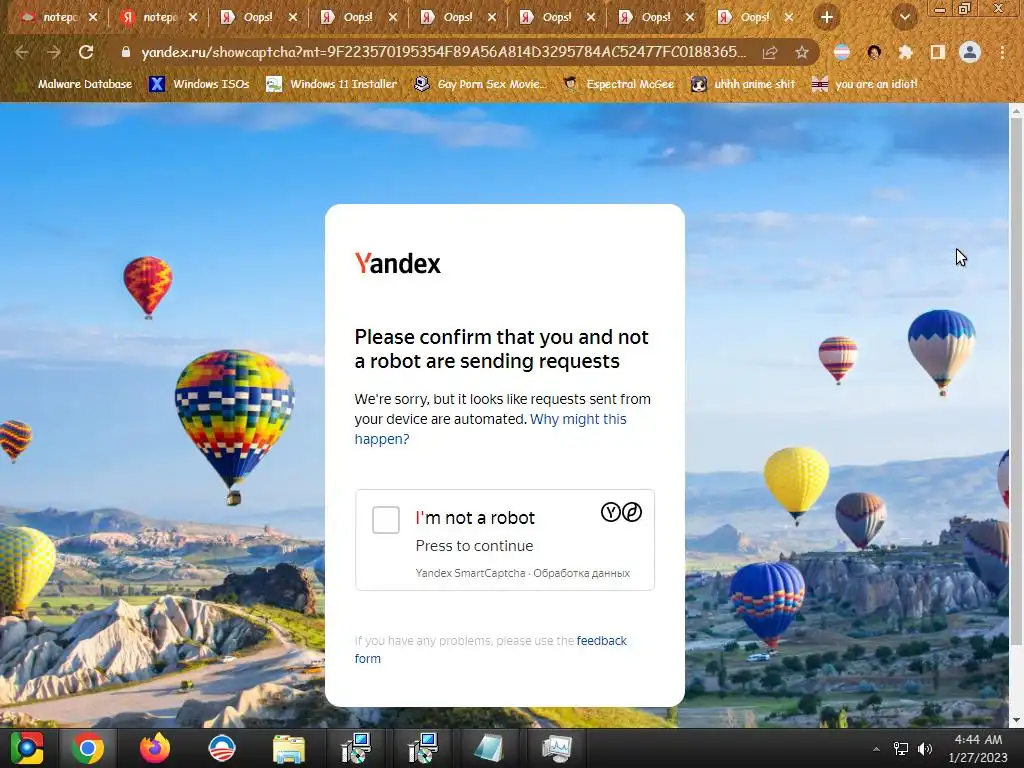1024x768 pixels.
Task: Go back with the back arrow
Action: click(22, 52)
